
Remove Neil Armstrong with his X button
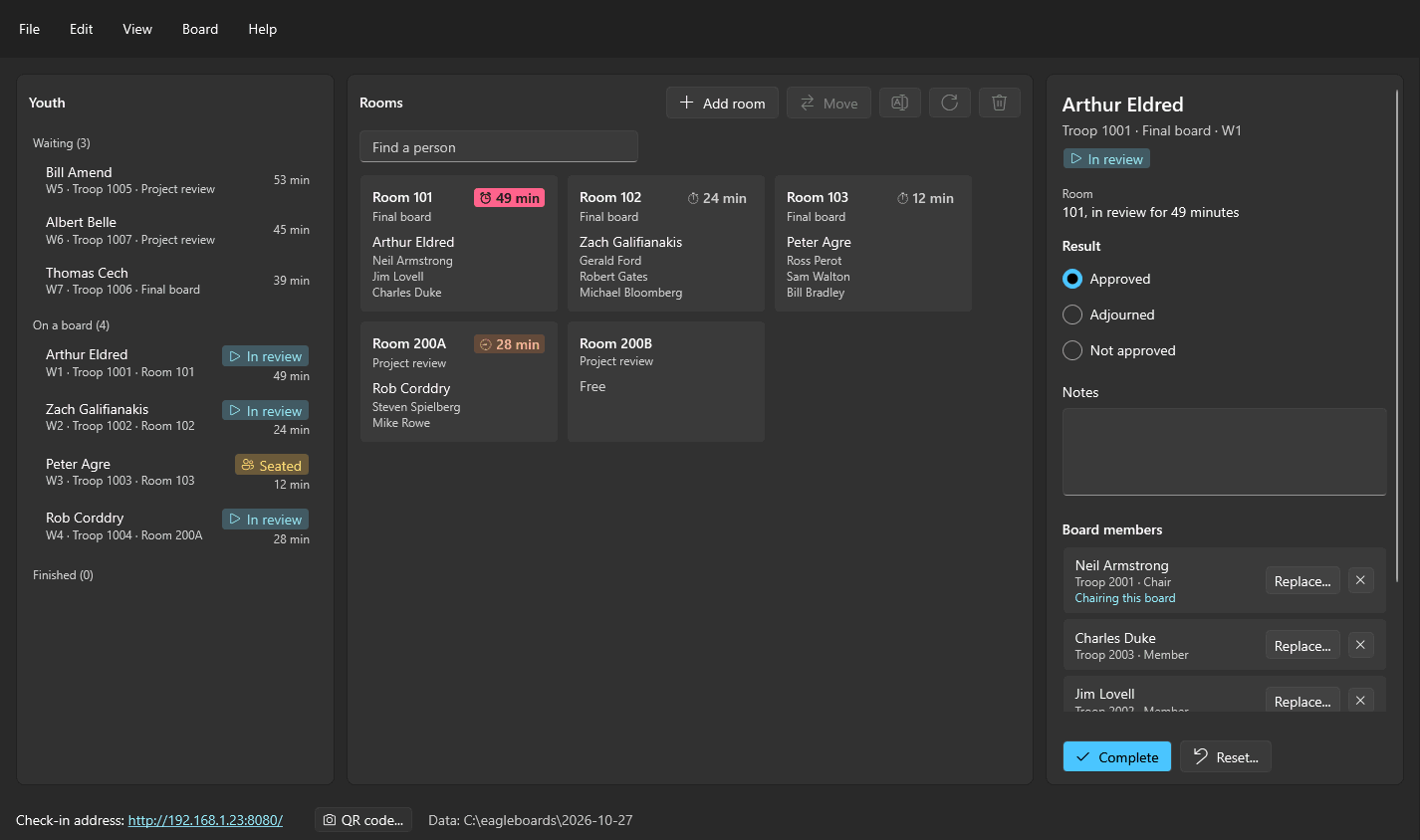pyautogui.click(x=1361, y=580)
